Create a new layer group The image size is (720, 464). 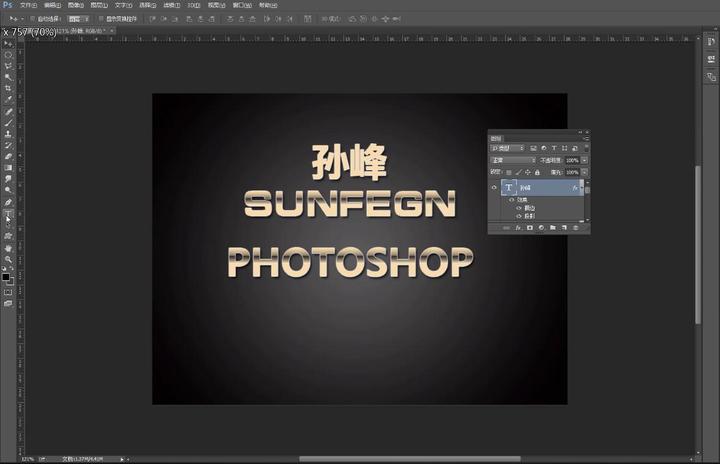point(553,227)
